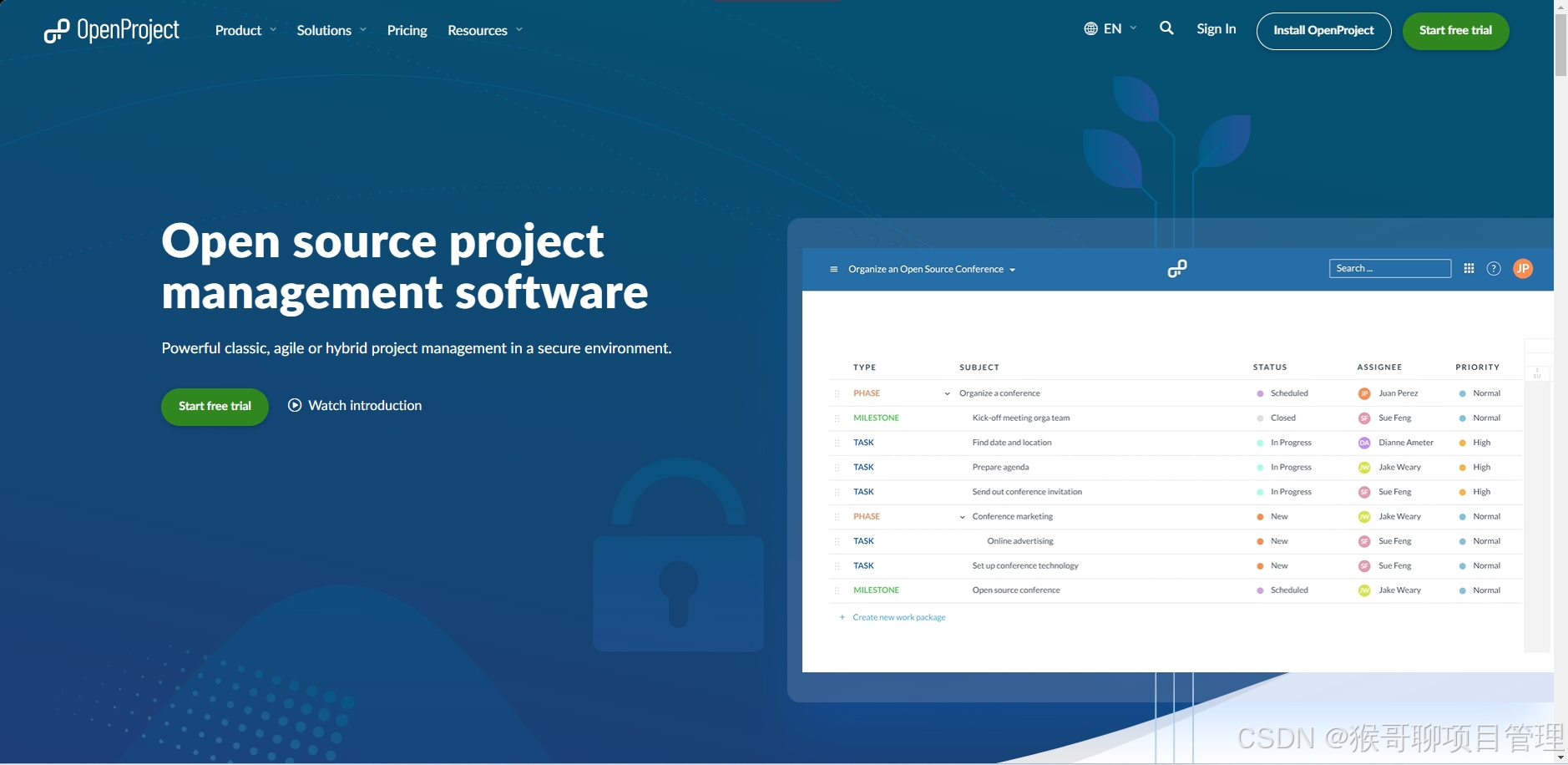
Task: Click Jake Weary avatar in Open source conference row
Action: click(1364, 590)
